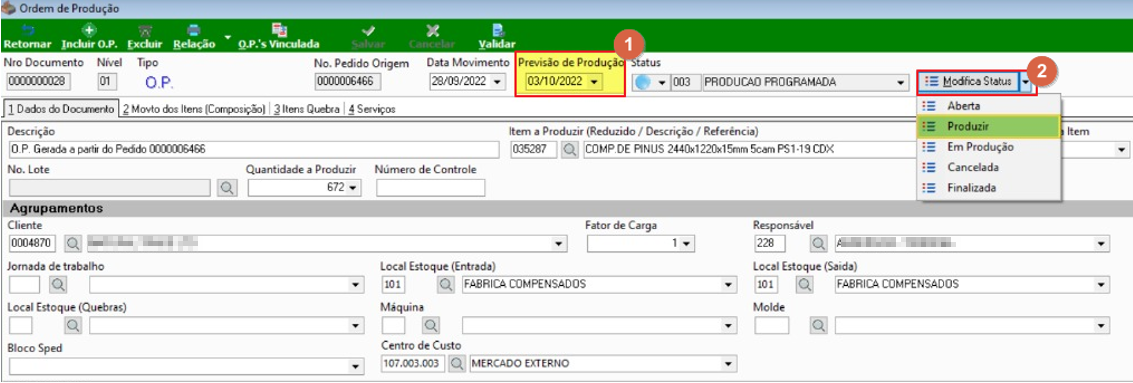Click search icon for Molde
Viewport: 1133px width, 383px height.
818,325
